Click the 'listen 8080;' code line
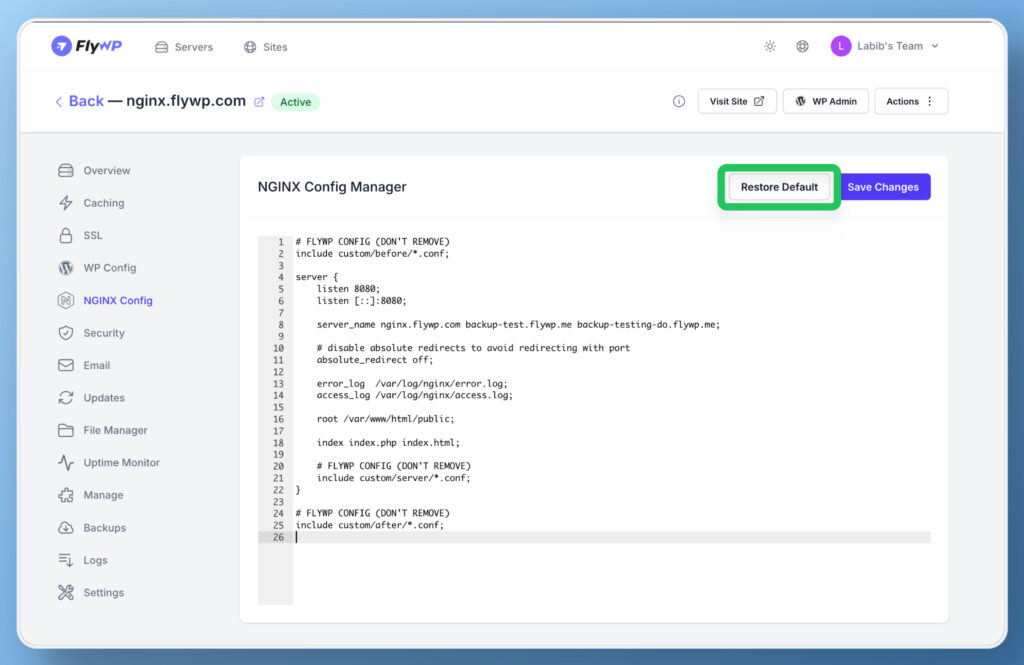This screenshot has height=665, width=1024. coord(348,289)
